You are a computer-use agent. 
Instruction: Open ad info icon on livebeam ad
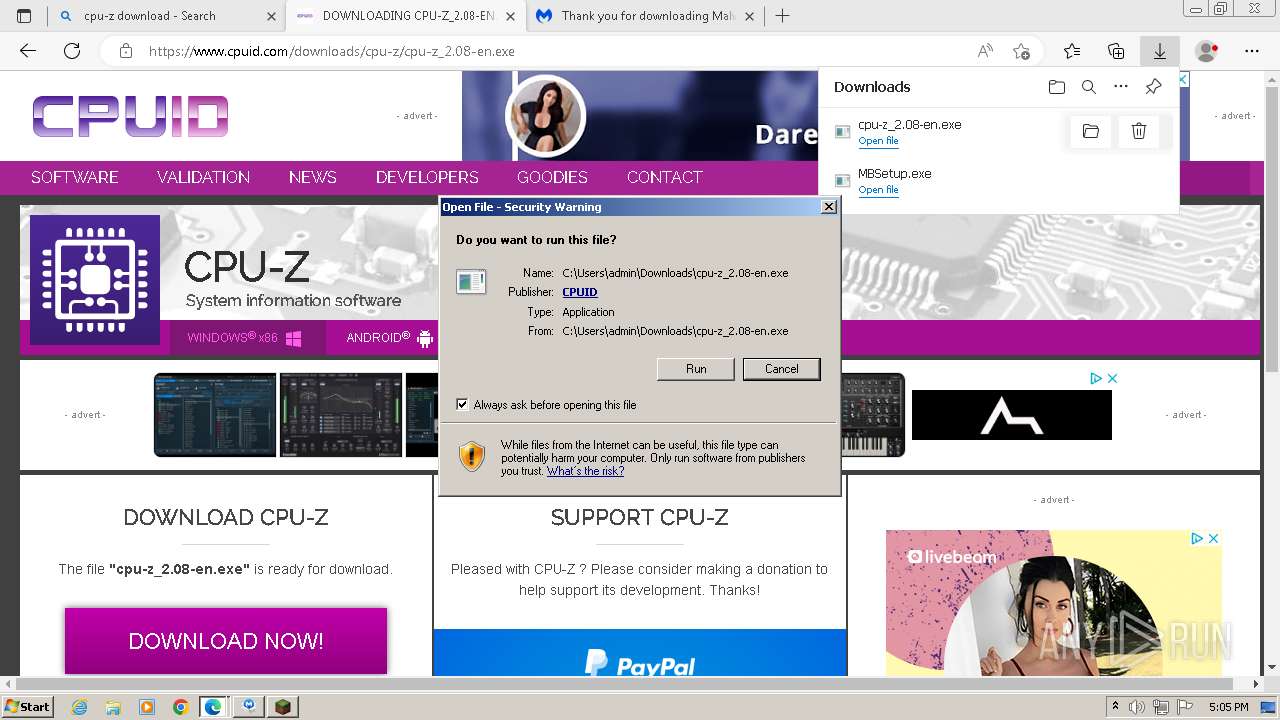[1197, 538]
